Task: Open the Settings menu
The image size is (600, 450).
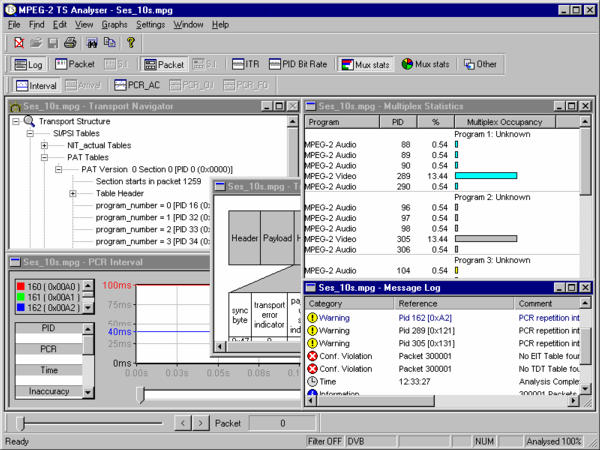Action: pos(151,23)
